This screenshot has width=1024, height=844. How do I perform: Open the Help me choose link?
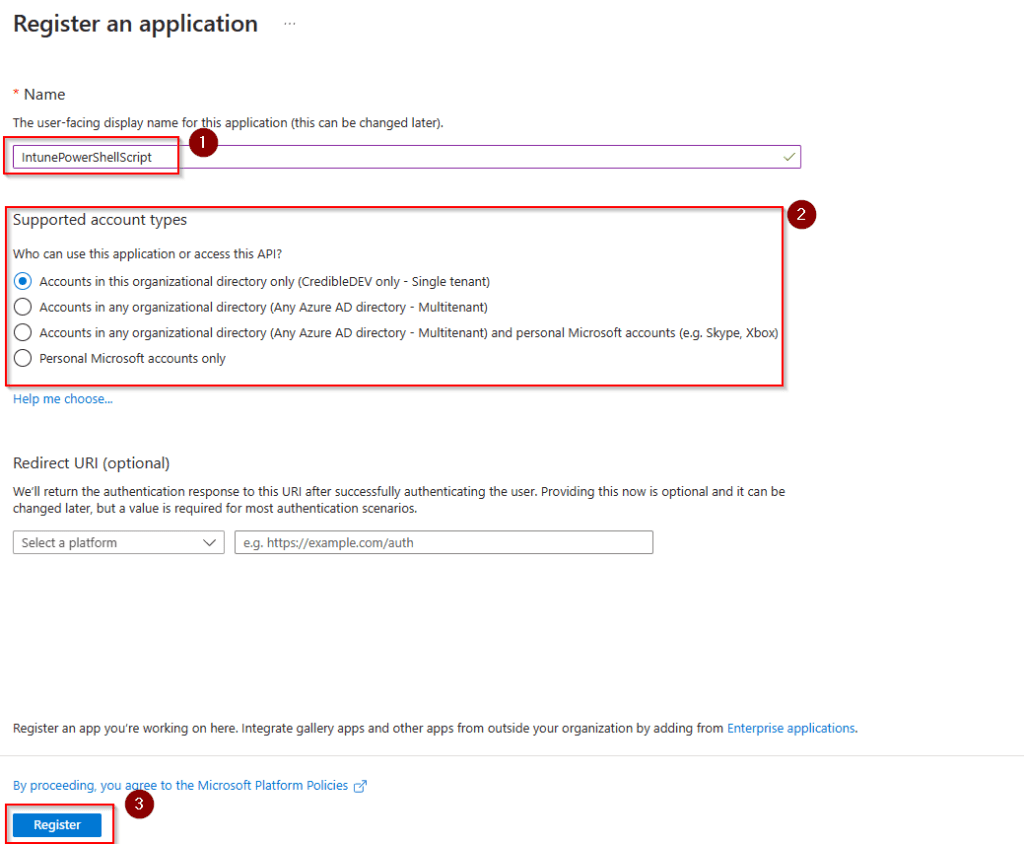click(63, 399)
